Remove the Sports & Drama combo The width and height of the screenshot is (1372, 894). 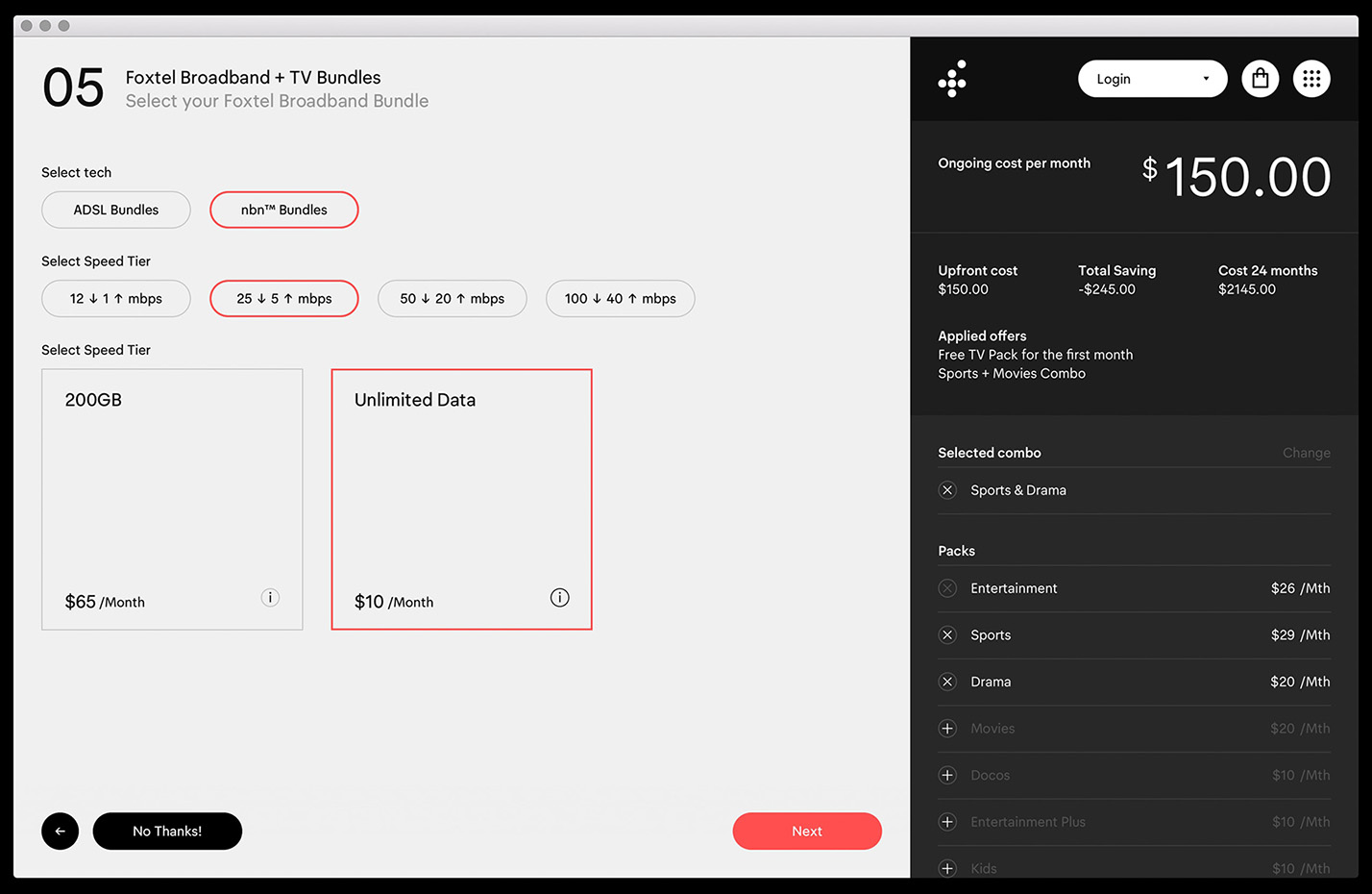click(x=947, y=490)
